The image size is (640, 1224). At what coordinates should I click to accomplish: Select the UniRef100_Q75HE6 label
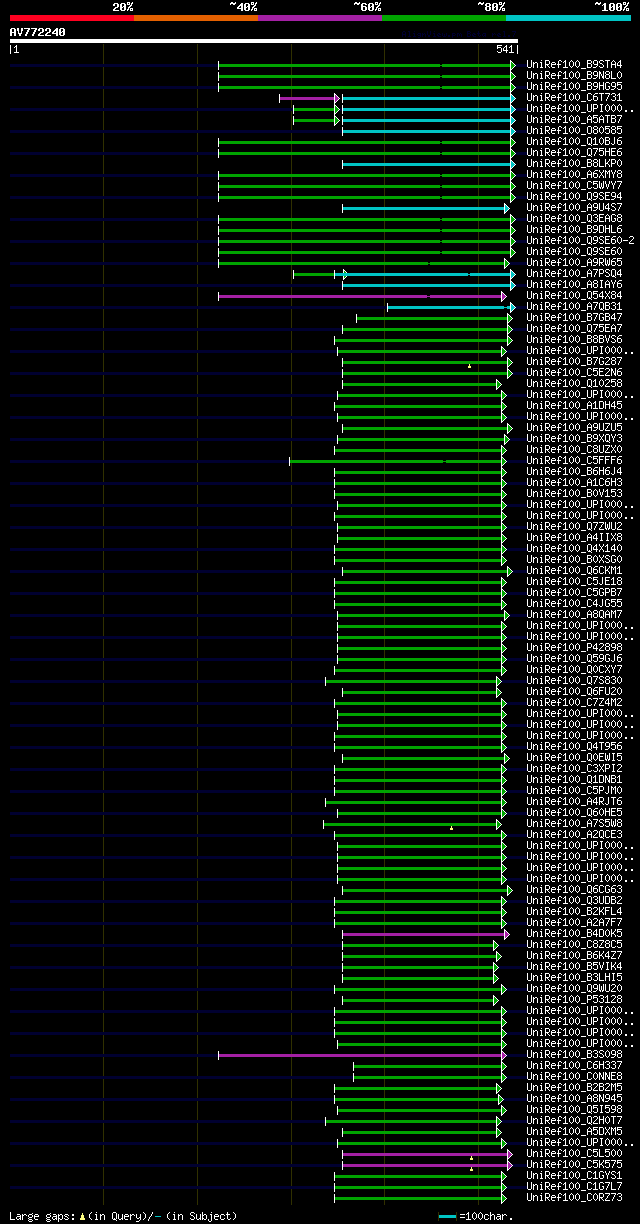574,153
